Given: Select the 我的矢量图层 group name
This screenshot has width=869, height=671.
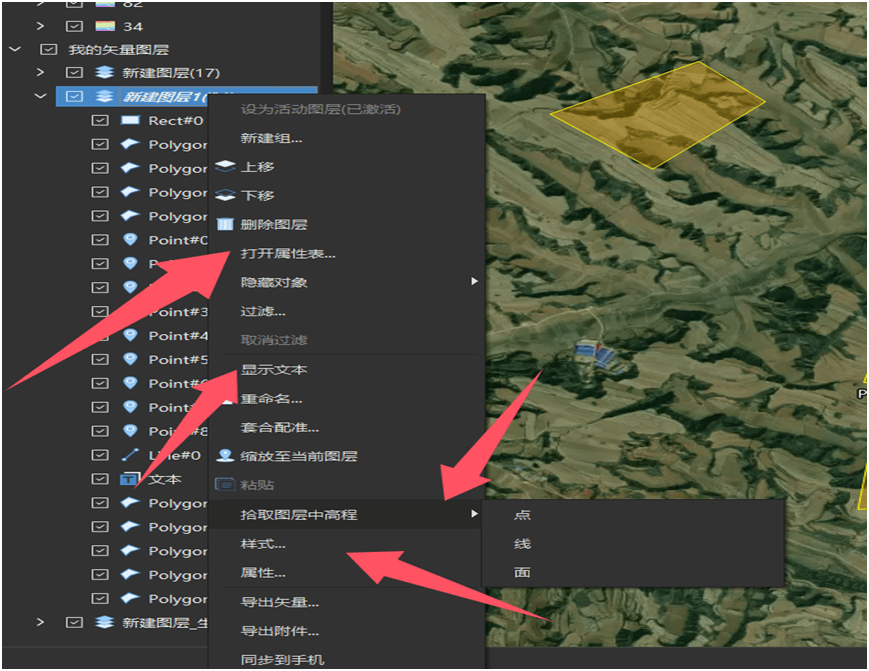Looking at the screenshot, I should [119, 49].
